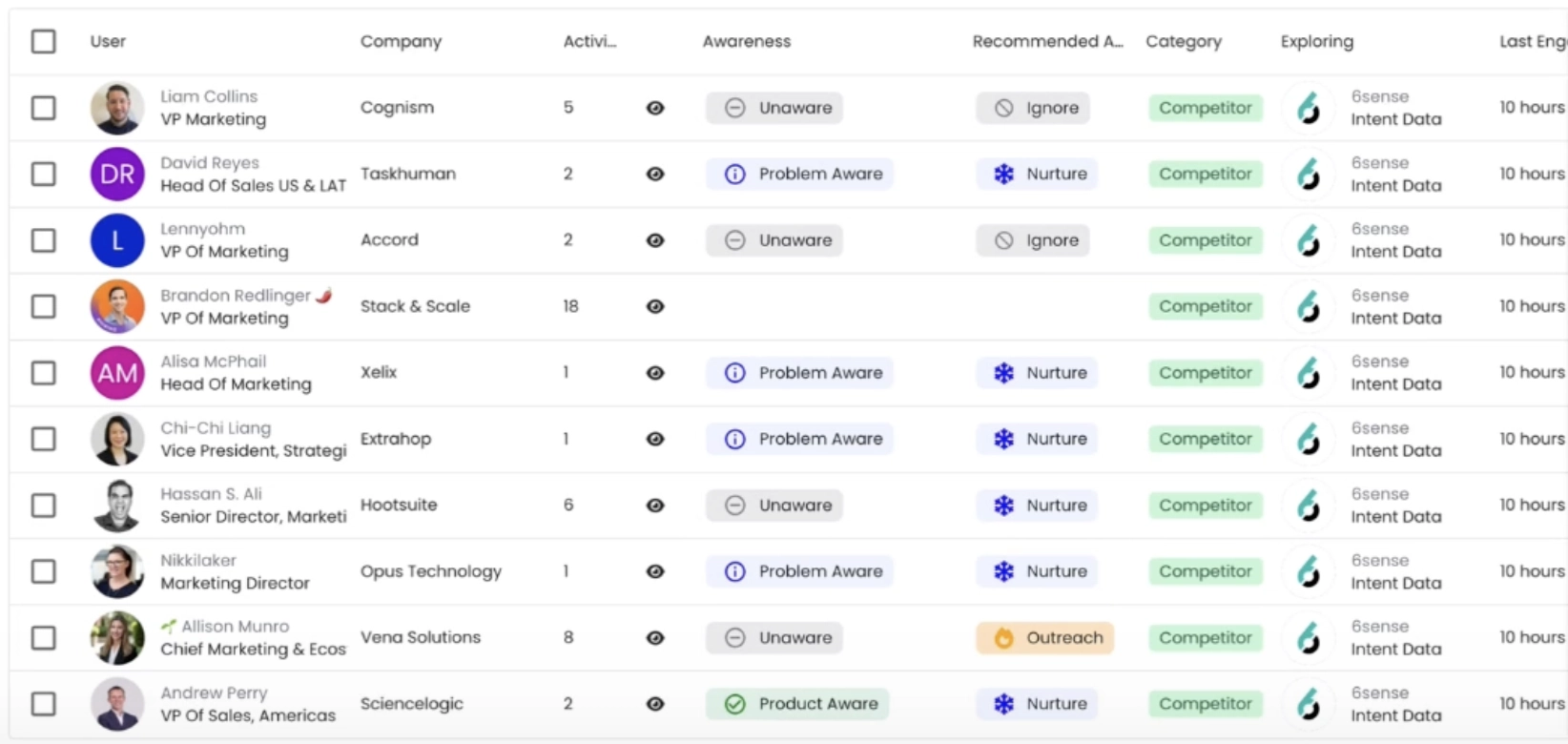The image size is (1568, 744).
Task: Click eye icon in Hootsuite row
Action: 655,506
